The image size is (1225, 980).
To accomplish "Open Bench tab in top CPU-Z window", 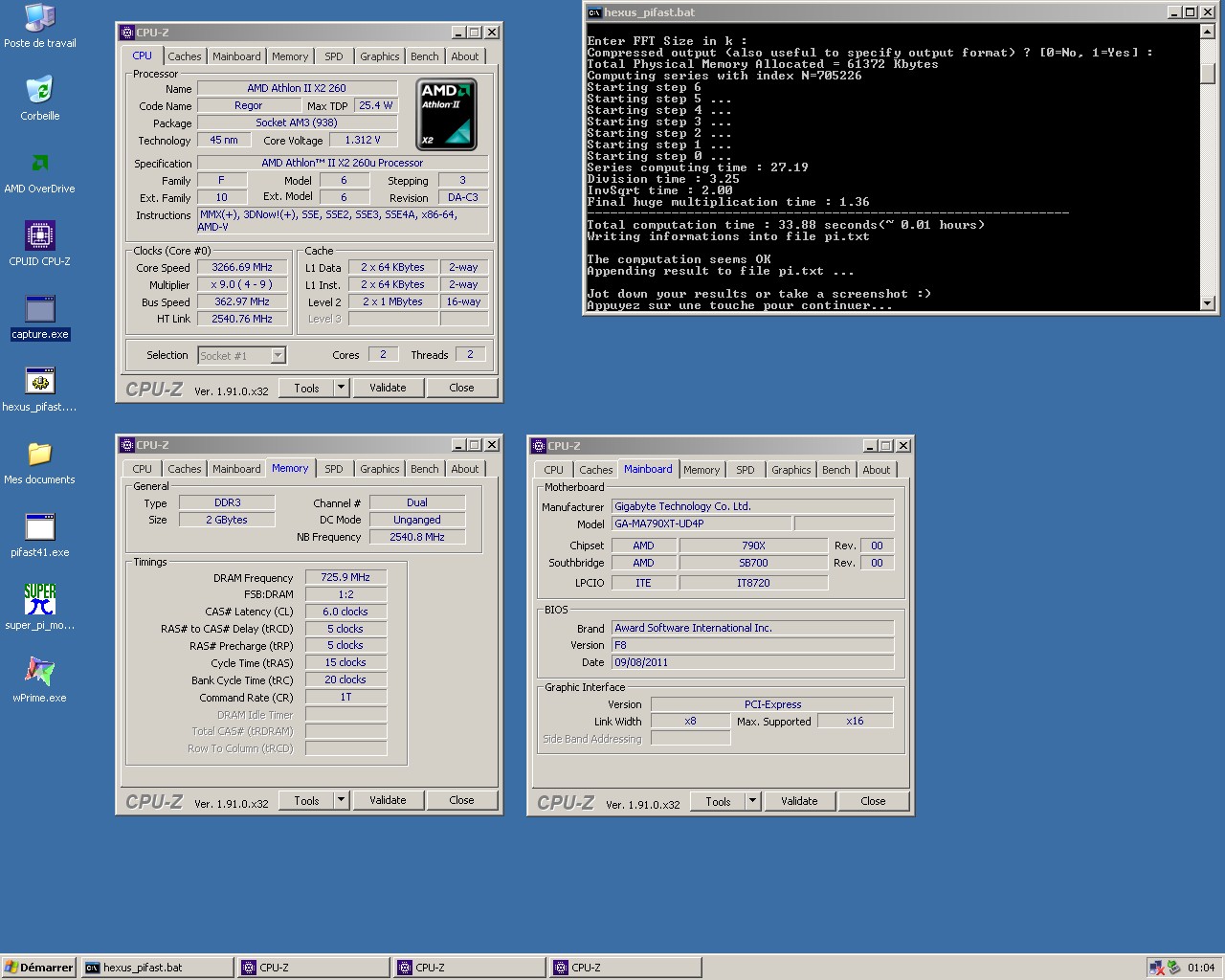I will pos(425,56).
